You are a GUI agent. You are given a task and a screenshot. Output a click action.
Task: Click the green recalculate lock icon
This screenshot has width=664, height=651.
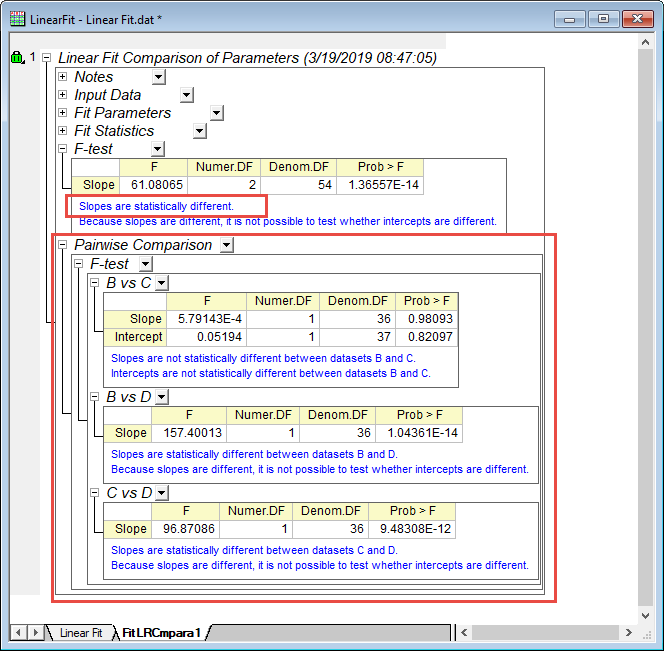(17, 58)
